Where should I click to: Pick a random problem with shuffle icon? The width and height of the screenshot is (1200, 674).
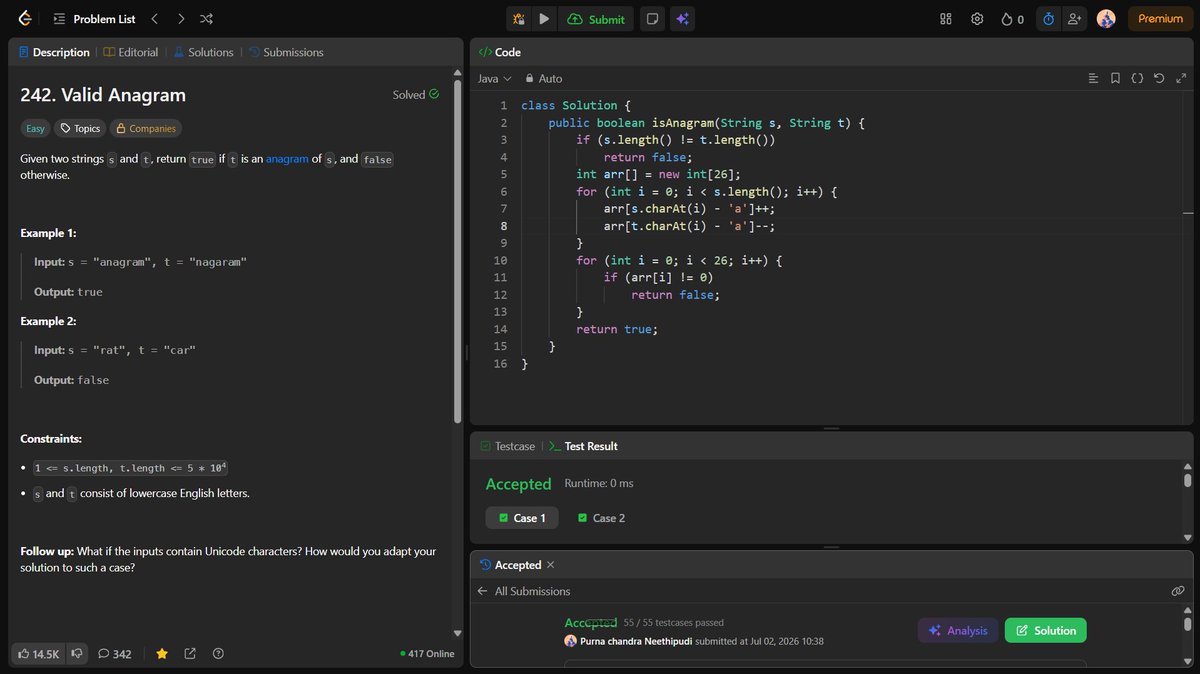click(x=206, y=19)
